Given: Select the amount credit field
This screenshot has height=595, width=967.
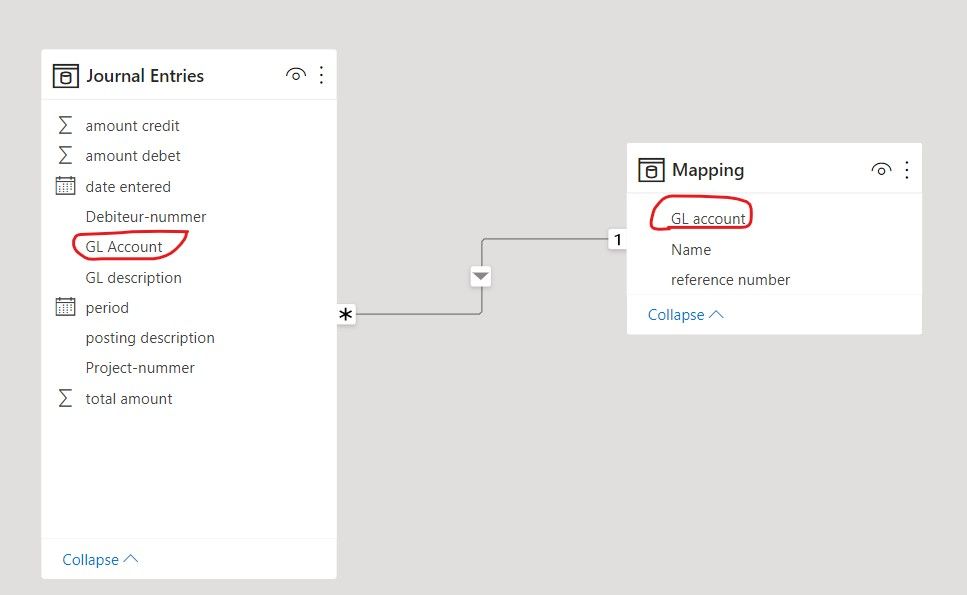Looking at the screenshot, I should (133, 126).
